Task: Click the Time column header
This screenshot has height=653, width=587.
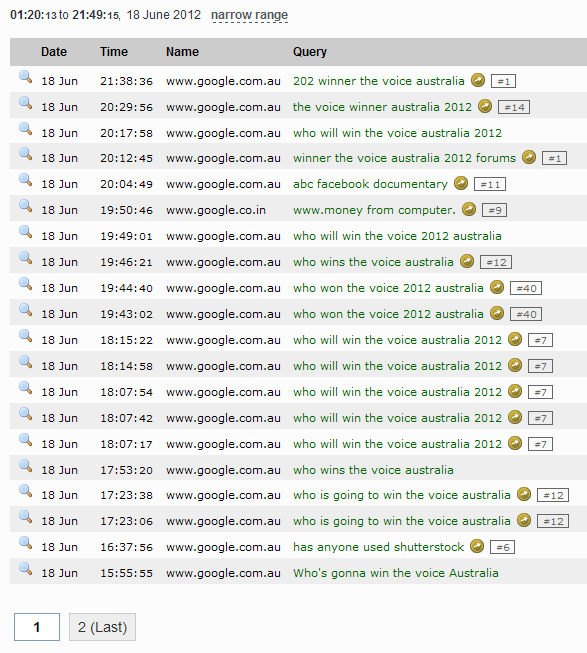Action: pos(114,52)
